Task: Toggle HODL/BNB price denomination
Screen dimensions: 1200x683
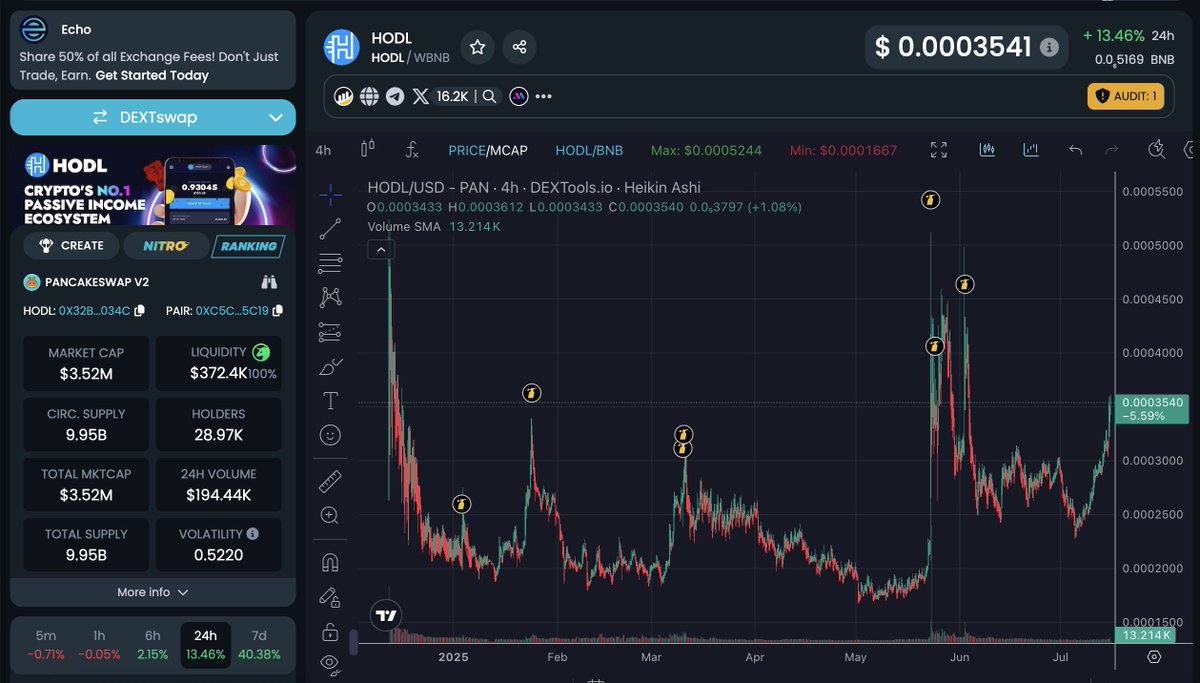Action: click(x=589, y=150)
